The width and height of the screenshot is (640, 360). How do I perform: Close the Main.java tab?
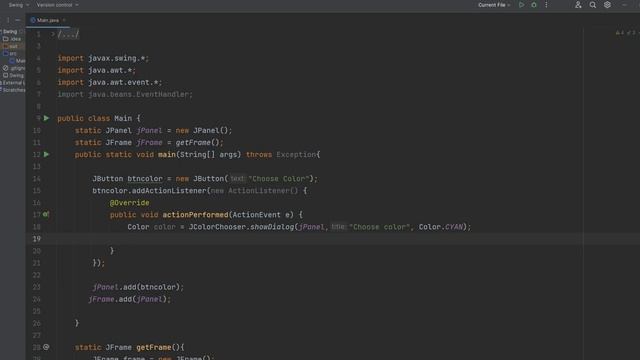(x=64, y=20)
